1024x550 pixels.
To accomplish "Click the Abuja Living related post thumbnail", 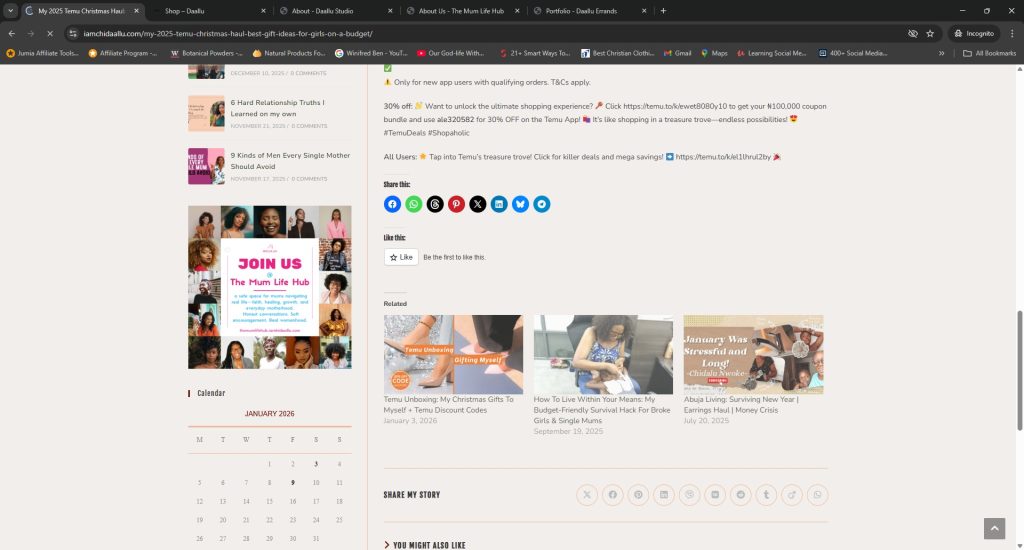I will click(753, 354).
